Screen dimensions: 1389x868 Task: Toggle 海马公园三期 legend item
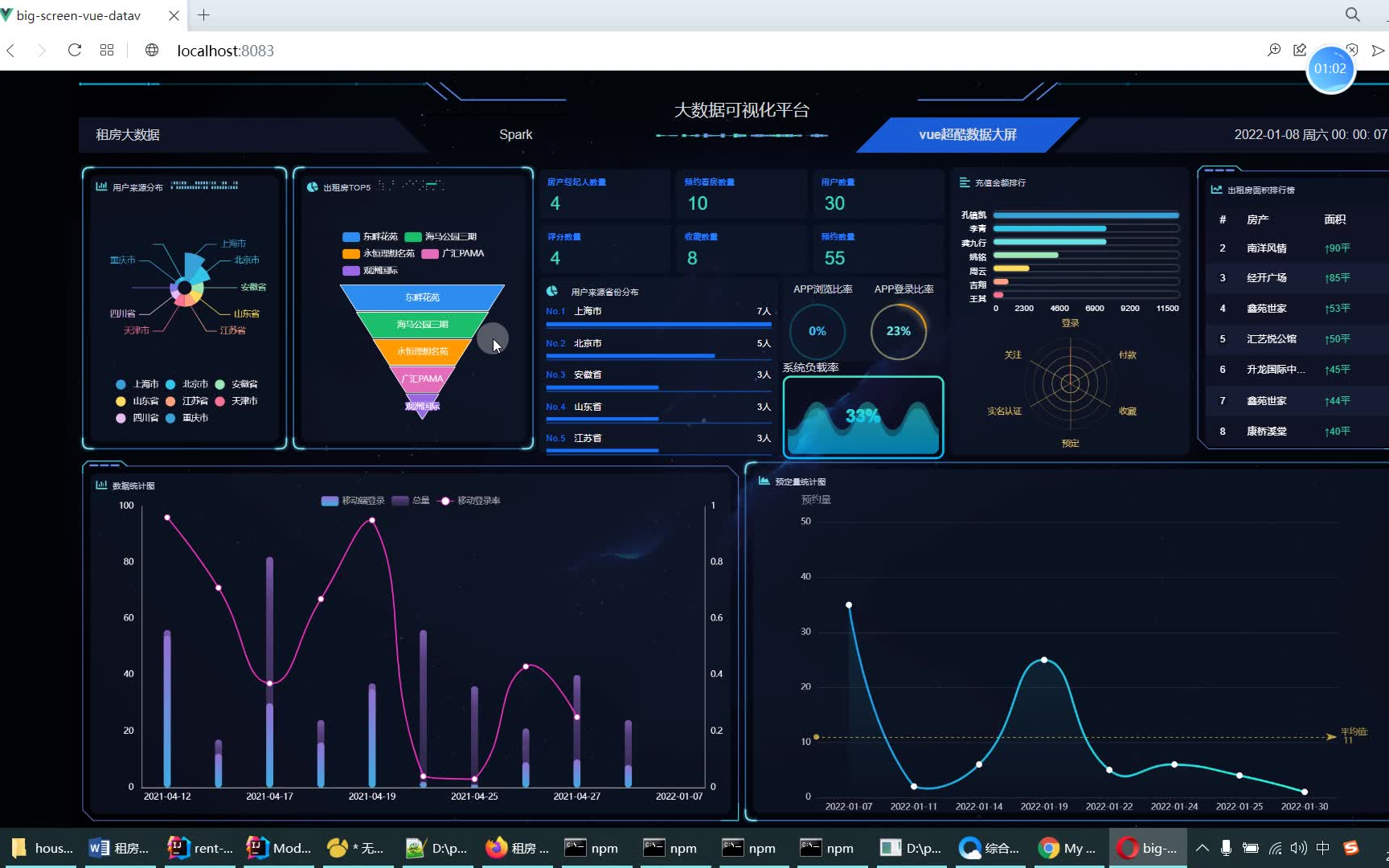440,236
